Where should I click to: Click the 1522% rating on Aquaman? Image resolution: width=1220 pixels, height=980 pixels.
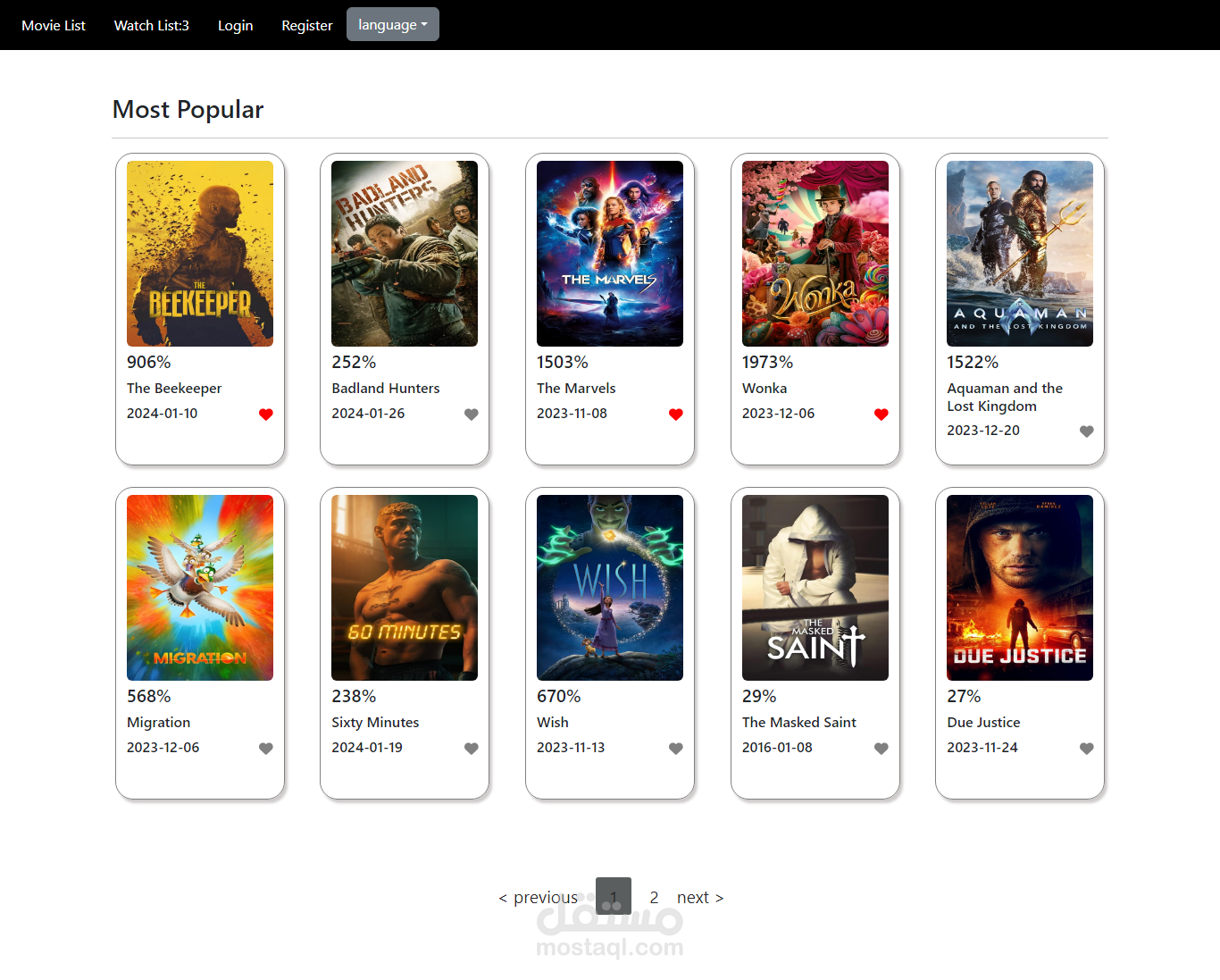pyautogui.click(x=973, y=363)
